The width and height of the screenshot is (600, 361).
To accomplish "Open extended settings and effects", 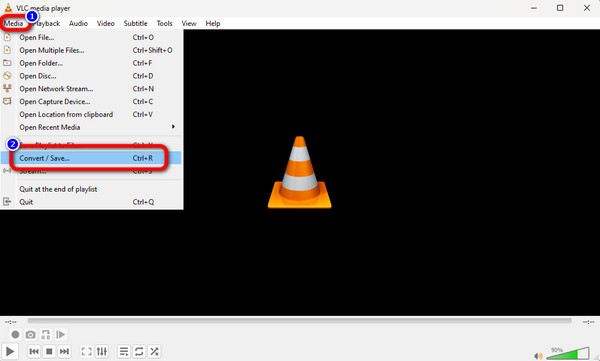I will (x=102, y=351).
